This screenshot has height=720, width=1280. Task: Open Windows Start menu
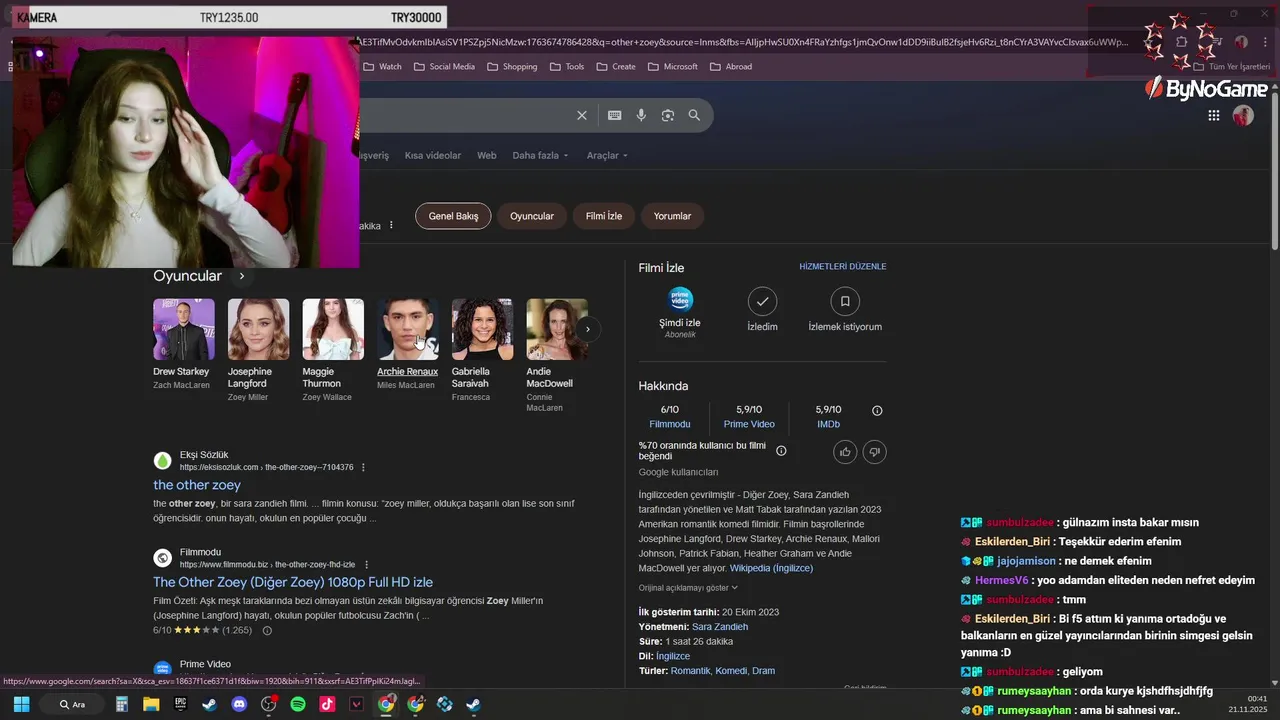click(x=21, y=704)
